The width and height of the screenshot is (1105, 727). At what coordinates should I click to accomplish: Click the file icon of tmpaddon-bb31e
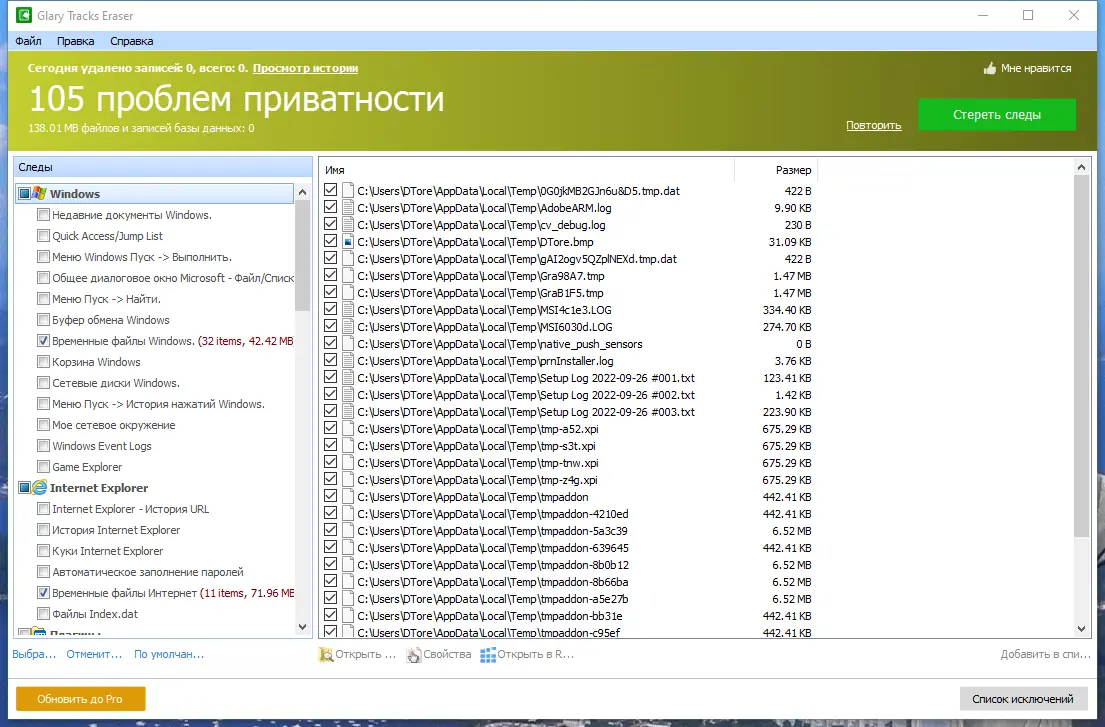tap(347, 616)
